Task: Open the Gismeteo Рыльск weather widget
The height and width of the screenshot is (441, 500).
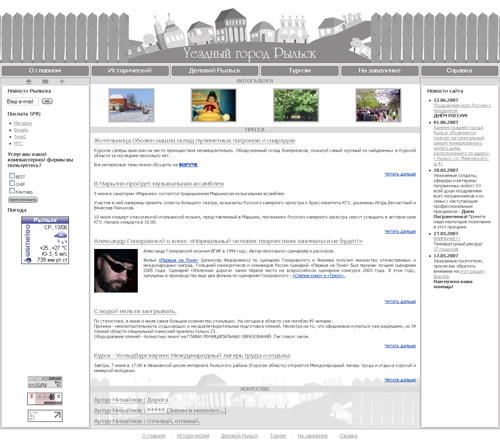Action: pos(45,240)
